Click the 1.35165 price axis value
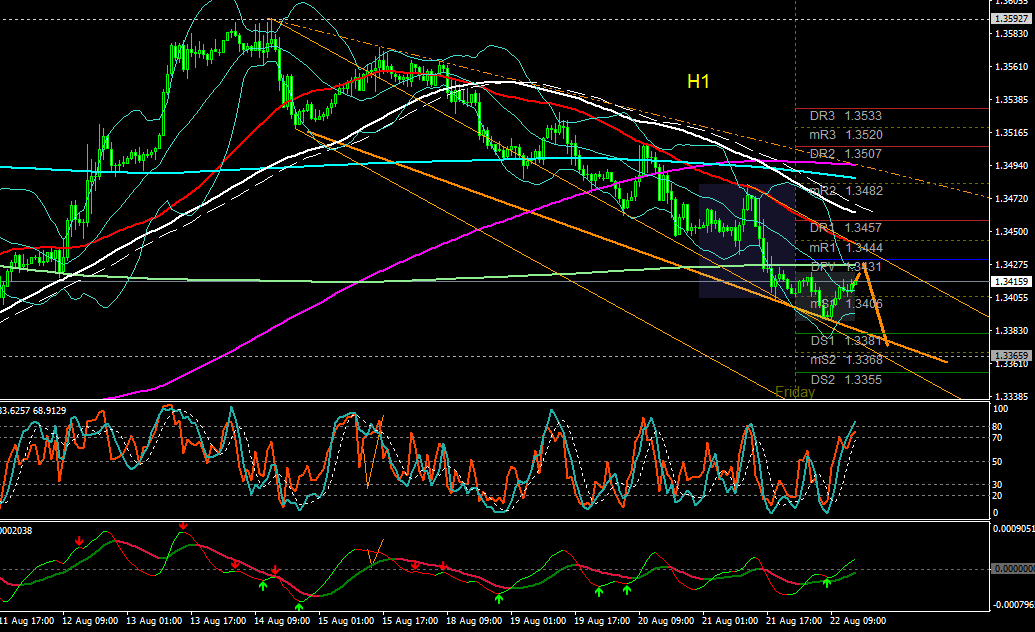 [x=1011, y=133]
